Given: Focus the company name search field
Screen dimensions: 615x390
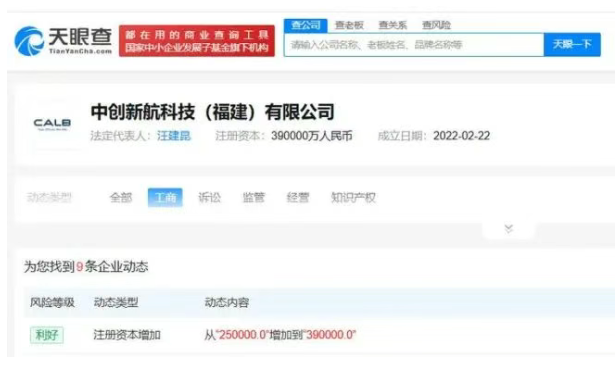Looking at the screenshot, I should [414, 45].
